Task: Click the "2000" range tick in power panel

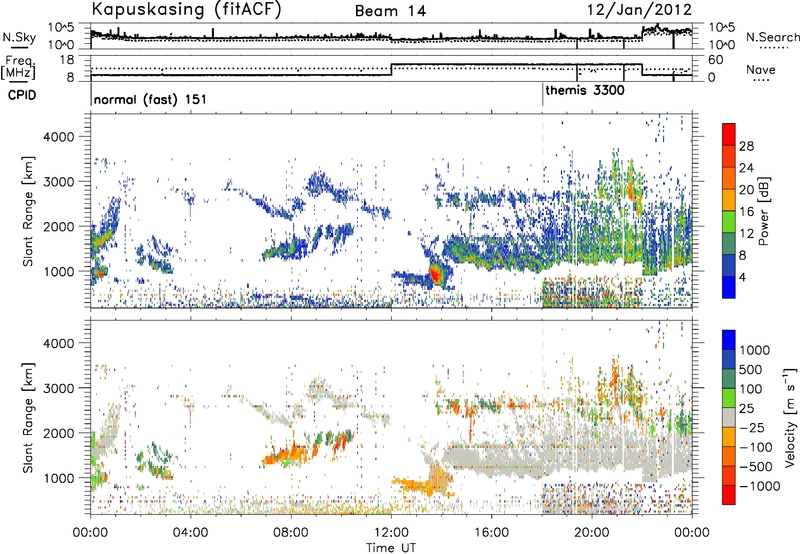Action: tap(58, 226)
